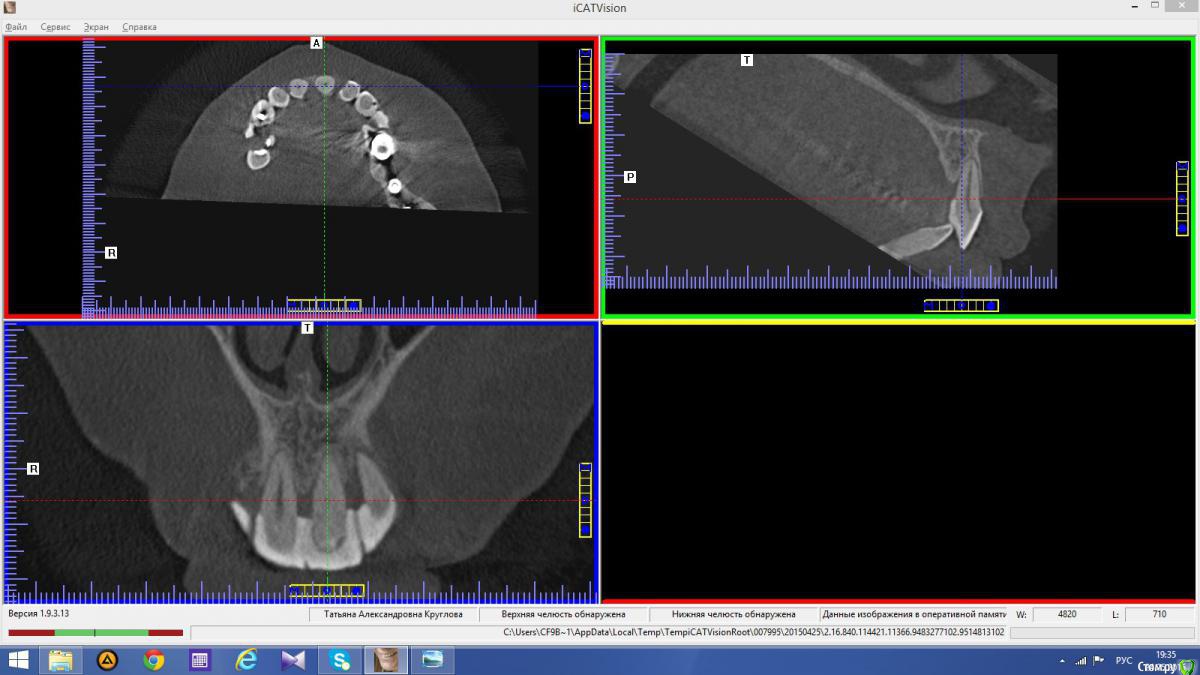
Task: Open the Справка menu
Action: (x=139, y=27)
